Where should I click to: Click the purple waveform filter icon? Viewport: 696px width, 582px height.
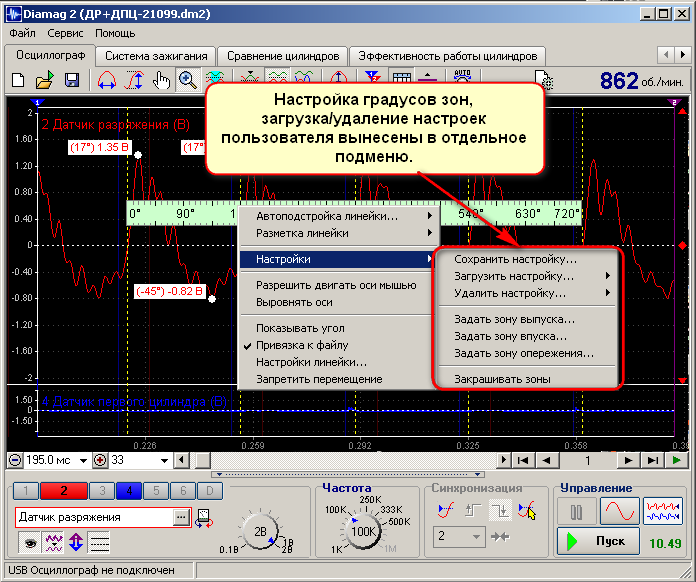pyautogui.click(x=54, y=542)
